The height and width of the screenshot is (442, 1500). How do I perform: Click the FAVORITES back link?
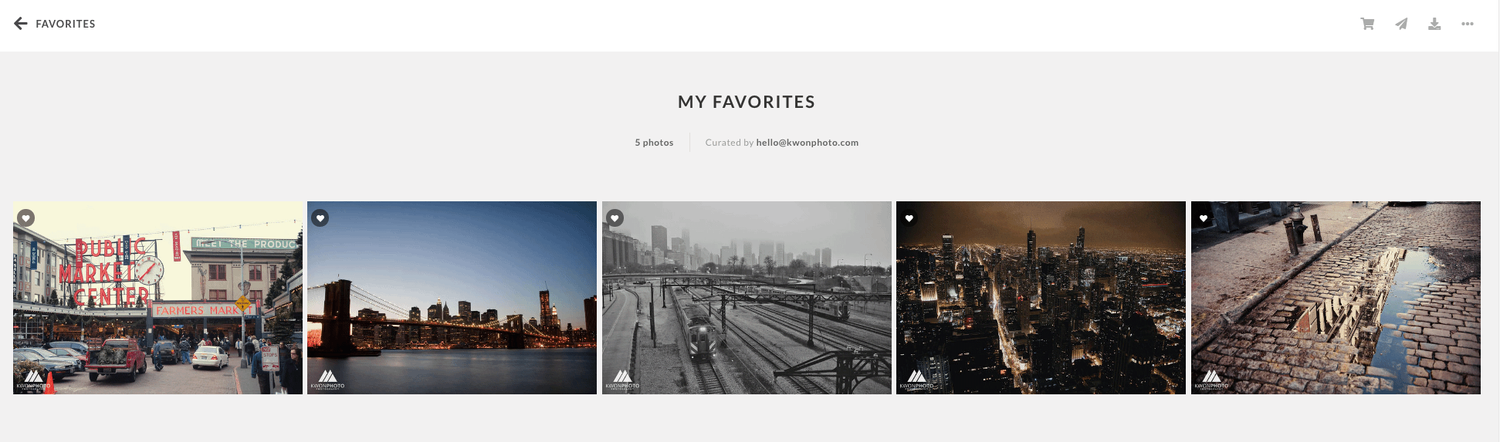(65, 24)
